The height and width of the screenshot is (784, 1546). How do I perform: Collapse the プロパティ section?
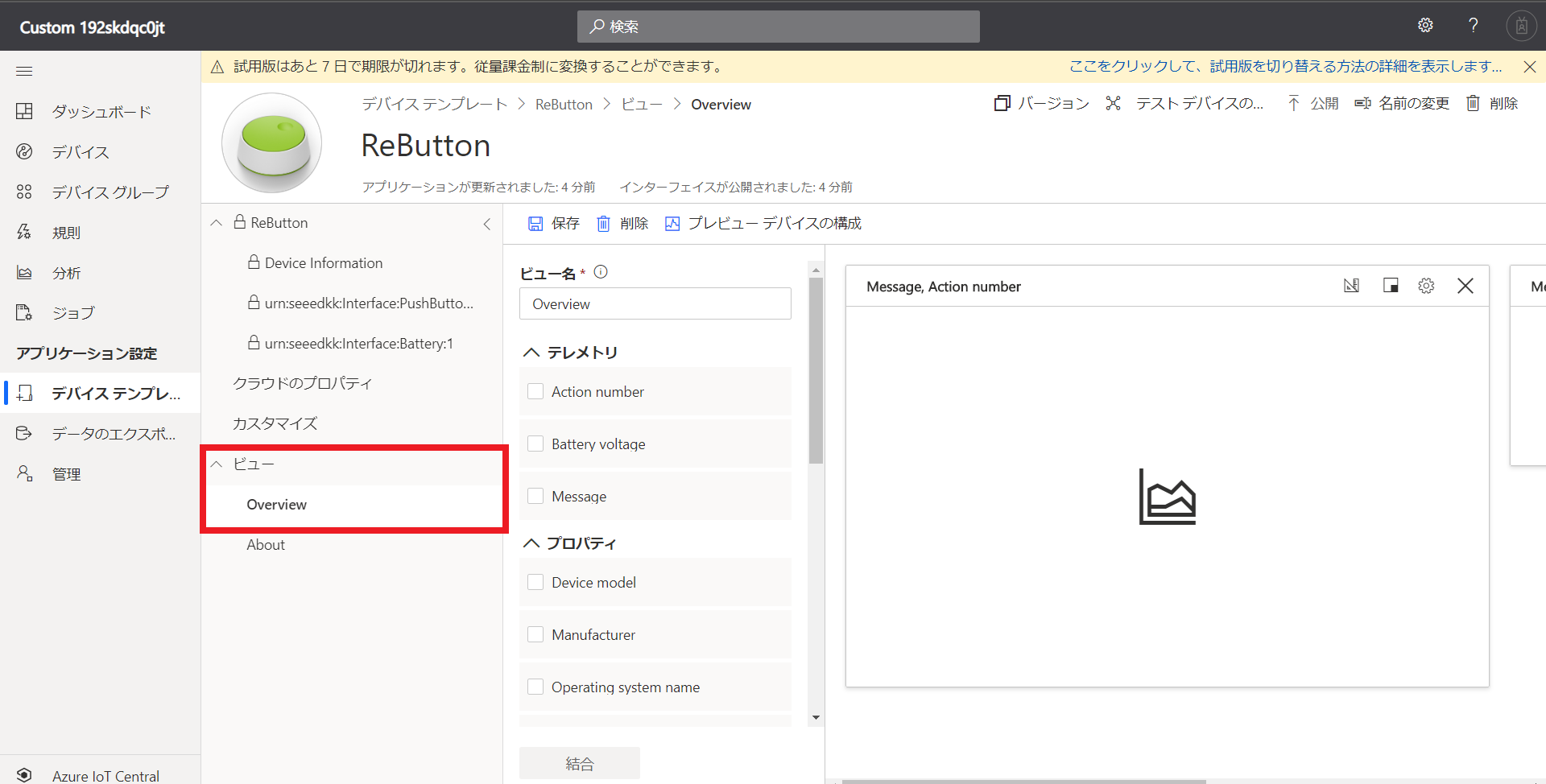(x=531, y=543)
